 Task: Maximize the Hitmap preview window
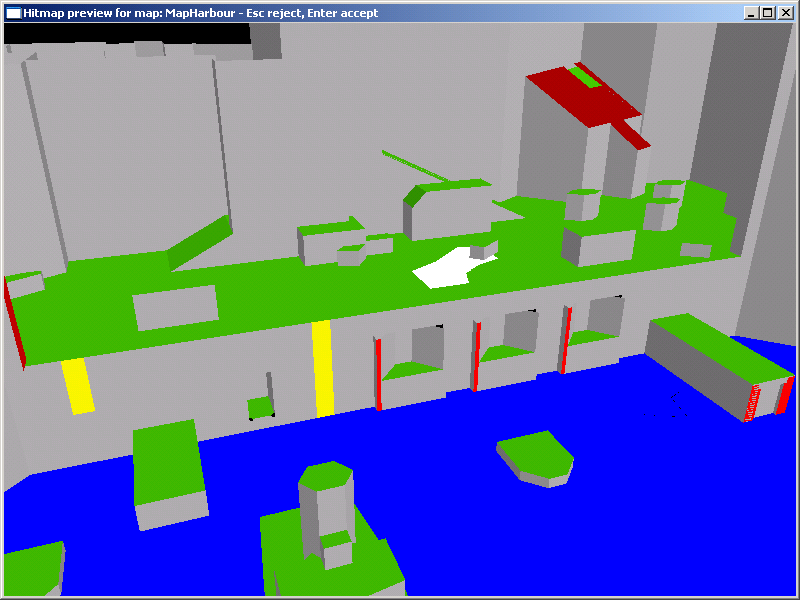768,13
